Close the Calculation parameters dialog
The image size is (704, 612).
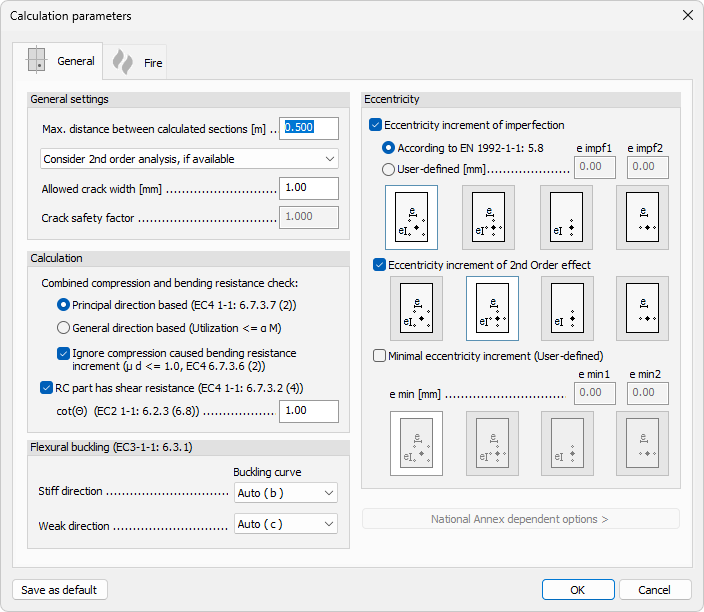click(687, 16)
